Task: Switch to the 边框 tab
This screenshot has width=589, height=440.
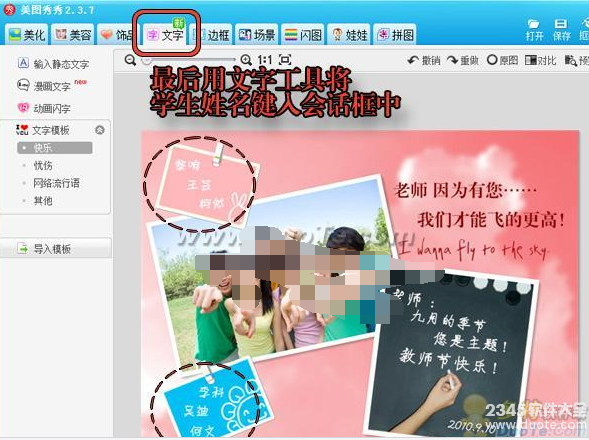Action: [x=211, y=35]
